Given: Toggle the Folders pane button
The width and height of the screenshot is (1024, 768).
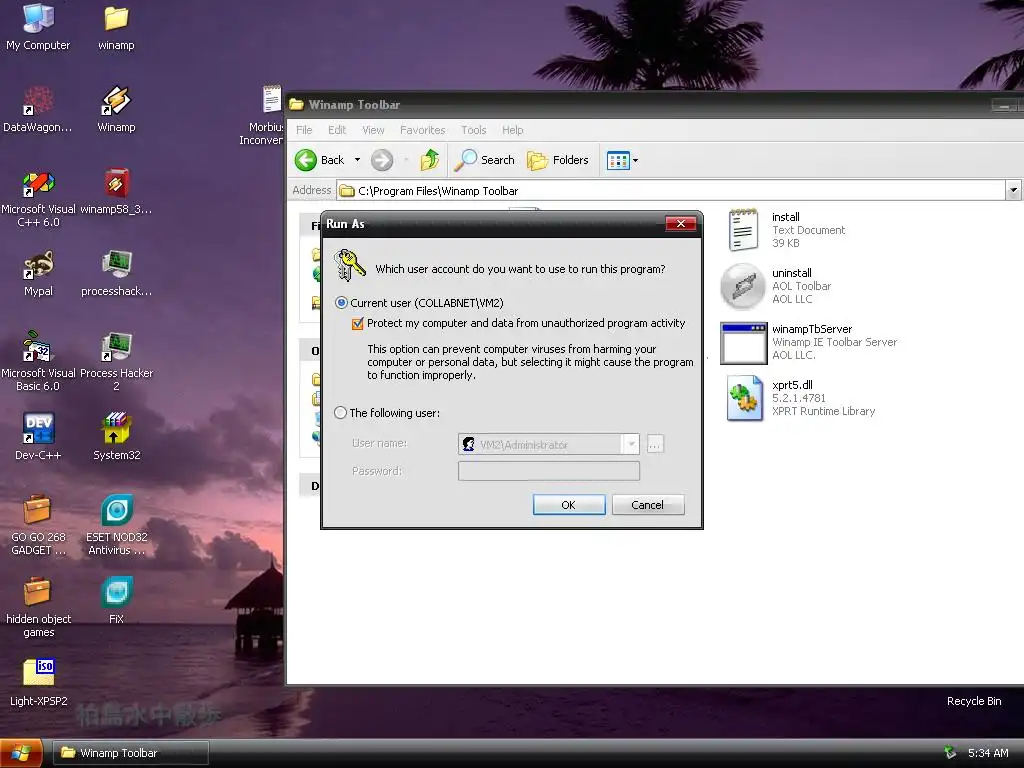Looking at the screenshot, I should 558,160.
